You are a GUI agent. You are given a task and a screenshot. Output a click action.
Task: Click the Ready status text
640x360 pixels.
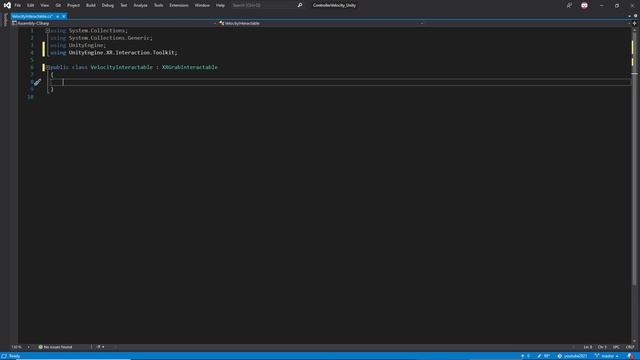(14, 356)
